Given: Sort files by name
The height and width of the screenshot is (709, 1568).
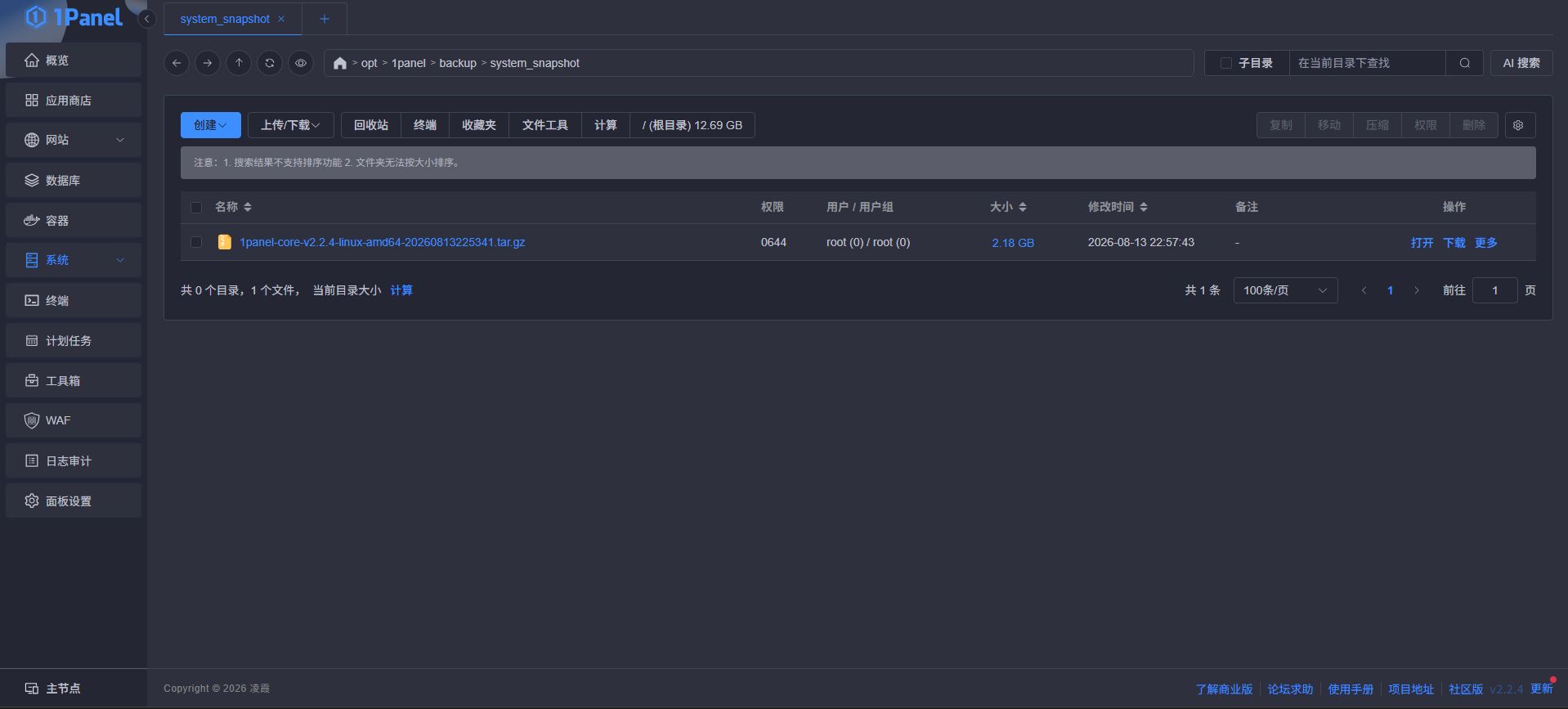Looking at the screenshot, I should (x=248, y=207).
